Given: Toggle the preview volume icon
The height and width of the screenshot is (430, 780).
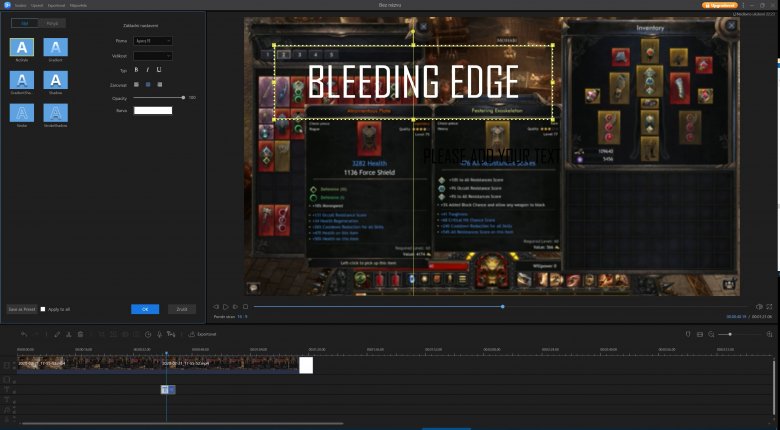Looking at the screenshot, I should [x=759, y=307].
